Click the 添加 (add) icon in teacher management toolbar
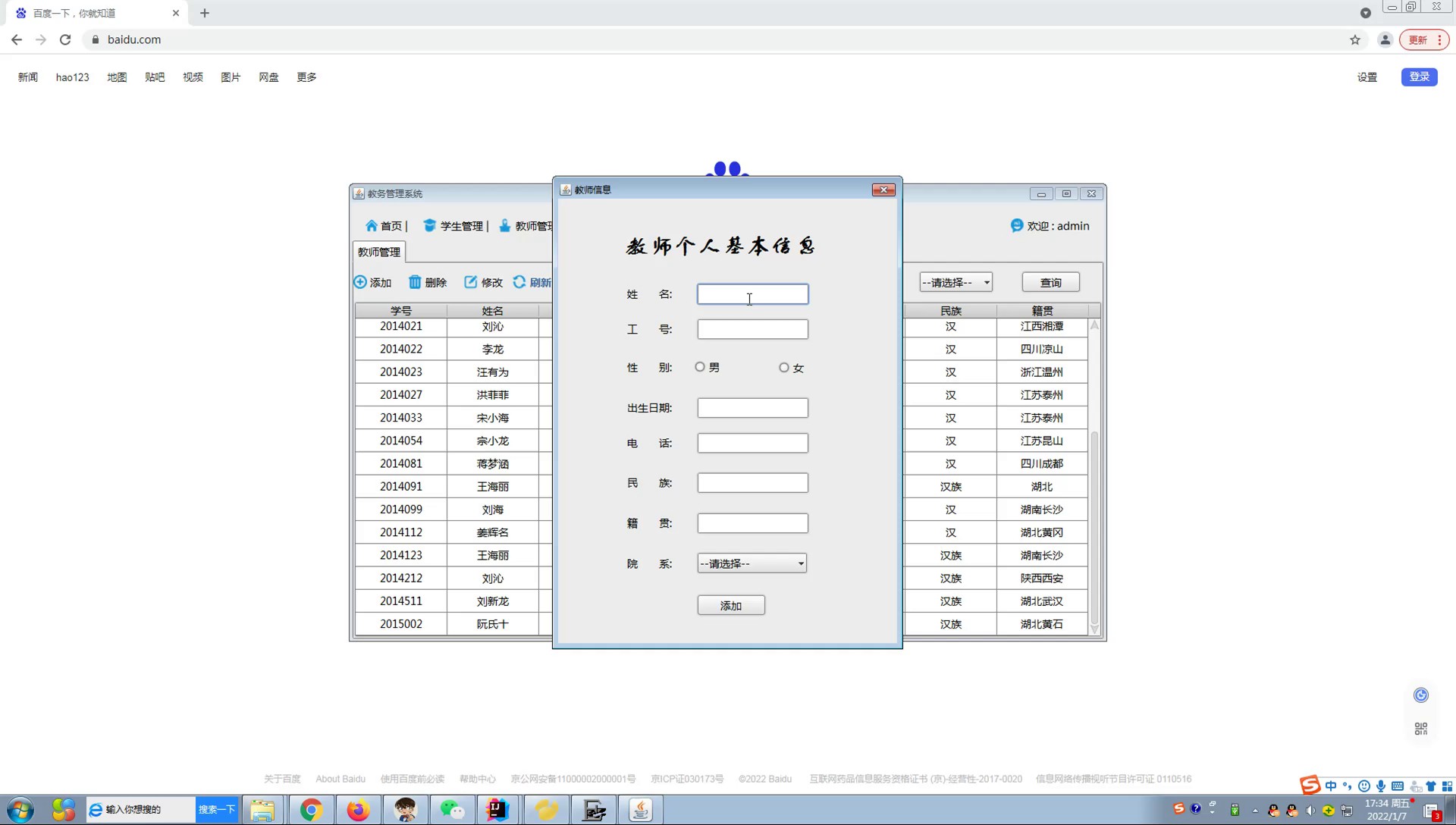This screenshot has height=825, width=1456. (361, 282)
